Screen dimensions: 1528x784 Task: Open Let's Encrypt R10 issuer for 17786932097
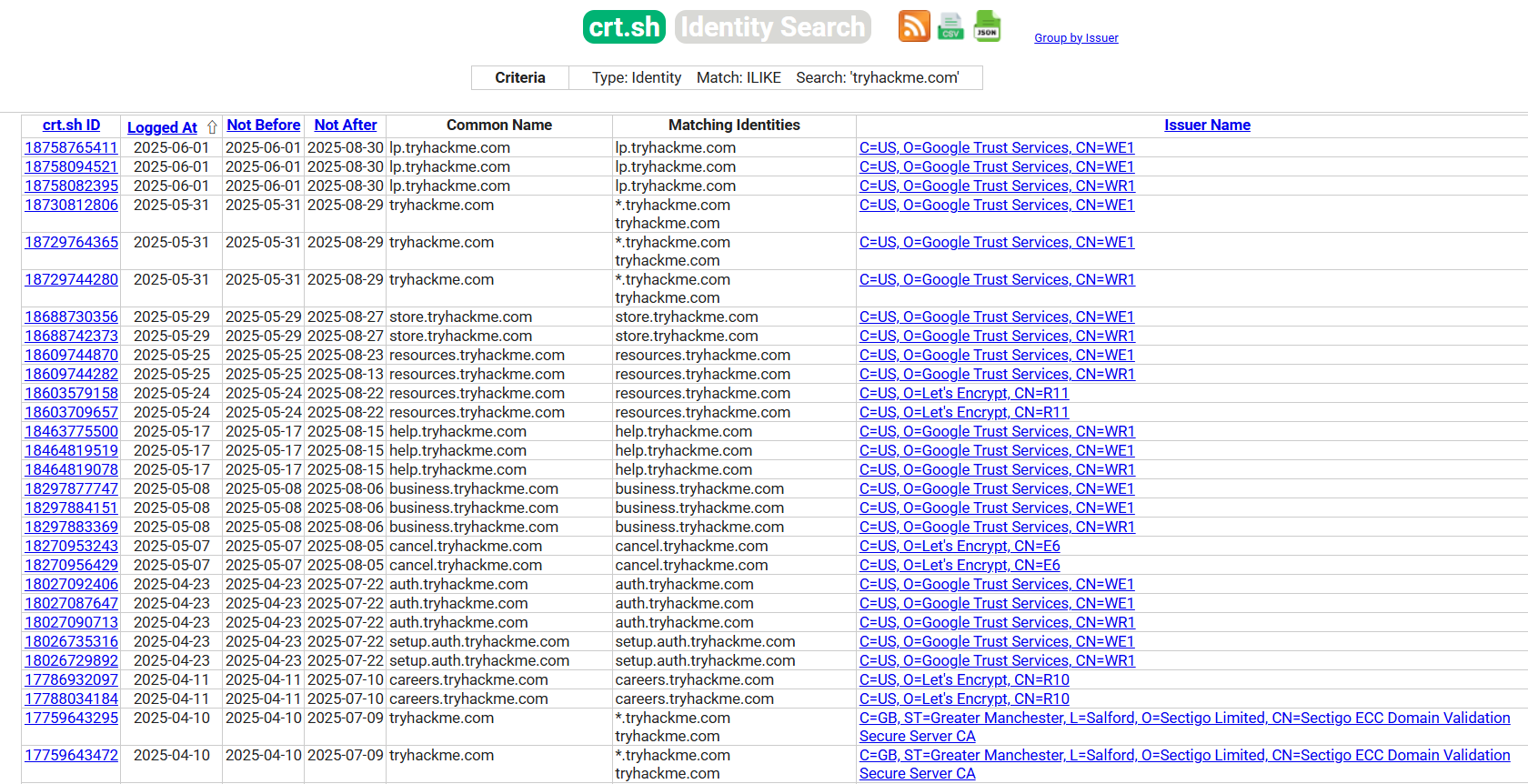coord(964,679)
